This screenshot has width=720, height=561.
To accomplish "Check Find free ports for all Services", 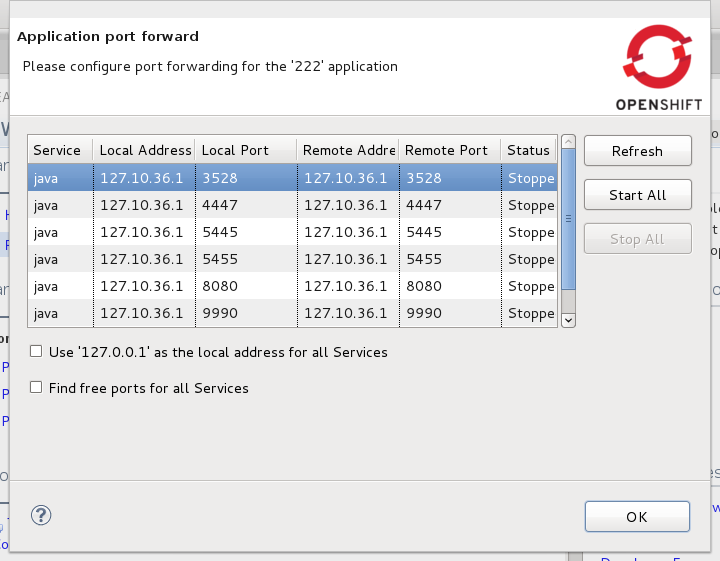I will 37,387.
